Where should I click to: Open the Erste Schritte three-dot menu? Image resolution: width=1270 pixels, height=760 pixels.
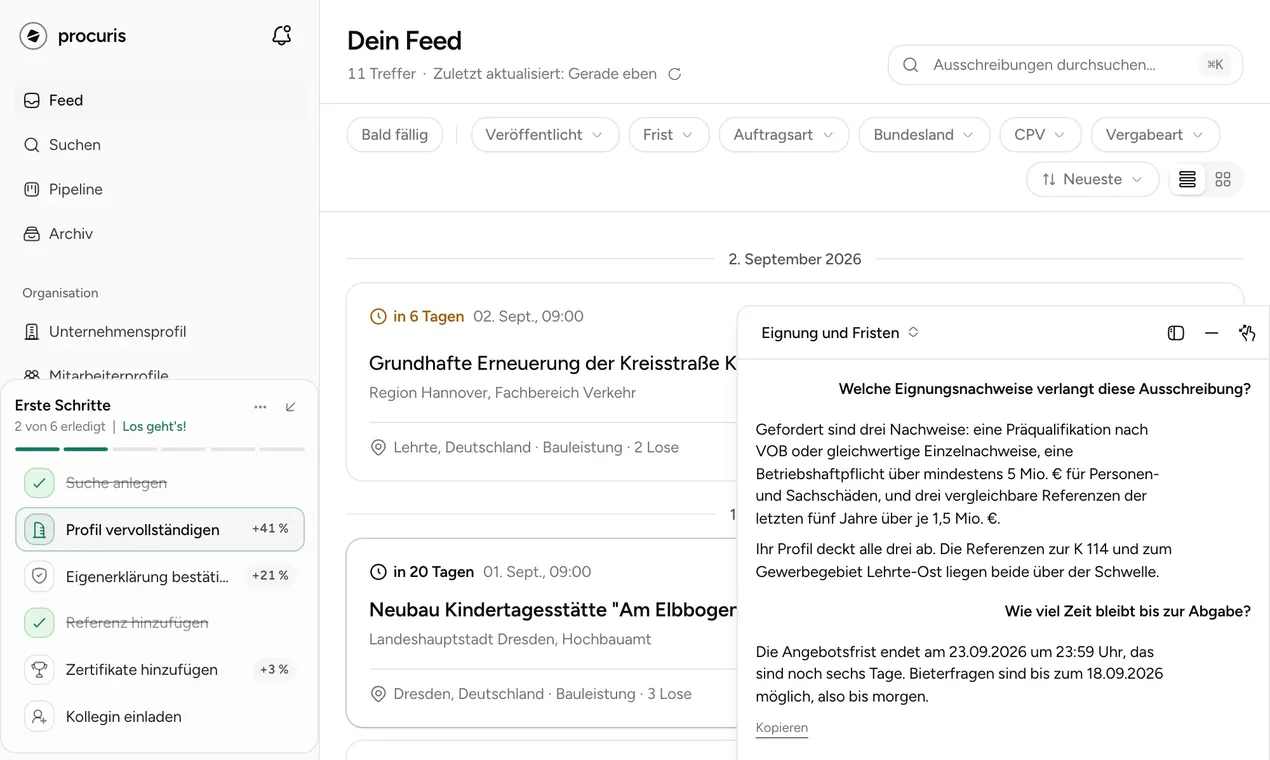(260, 407)
